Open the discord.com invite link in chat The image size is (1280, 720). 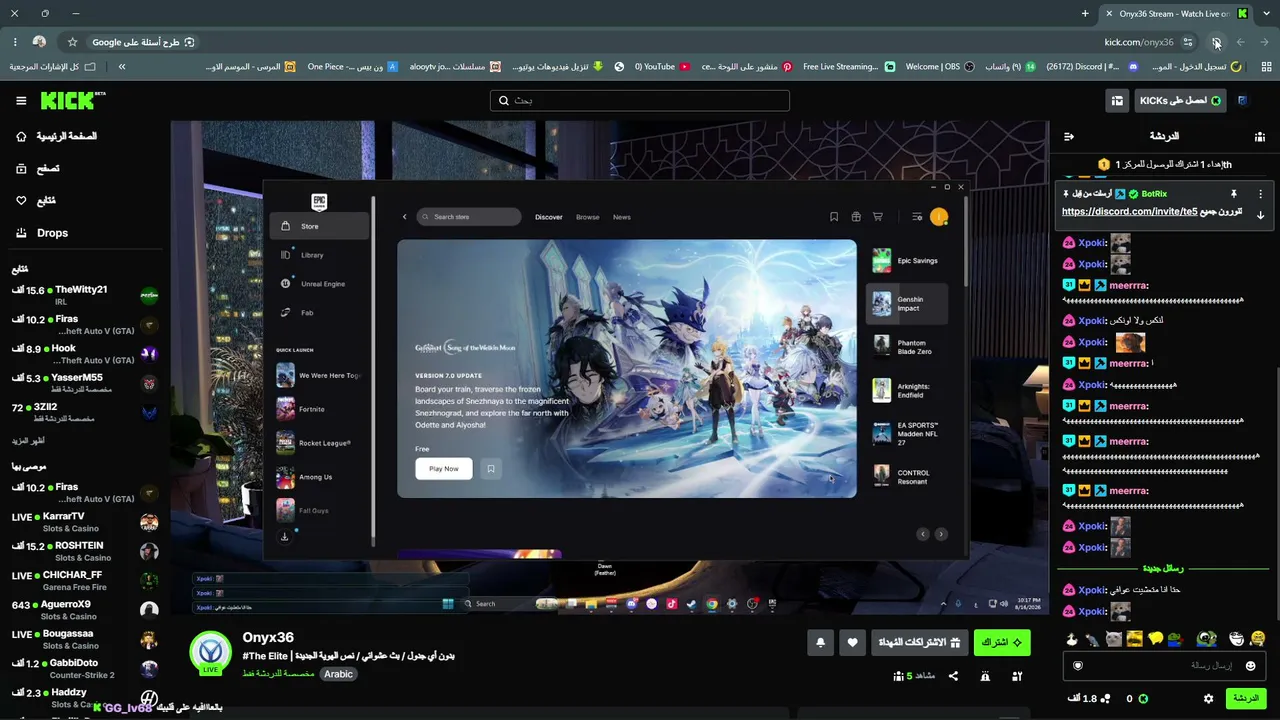[x=1129, y=212]
